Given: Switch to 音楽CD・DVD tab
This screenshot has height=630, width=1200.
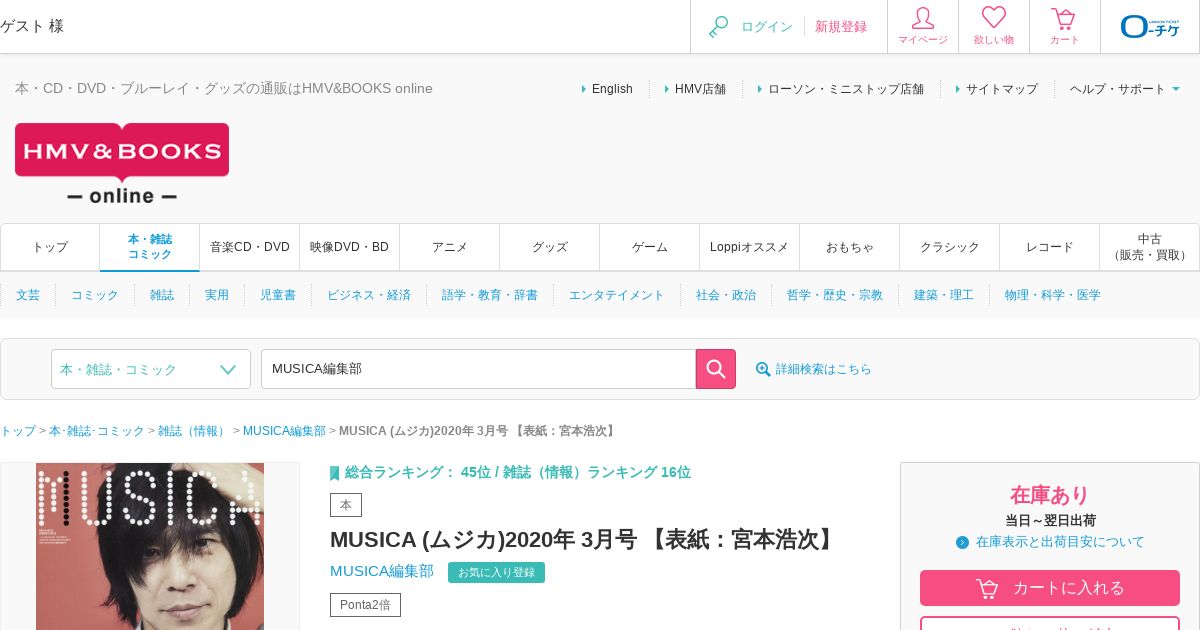Looking at the screenshot, I should [250, 247].
